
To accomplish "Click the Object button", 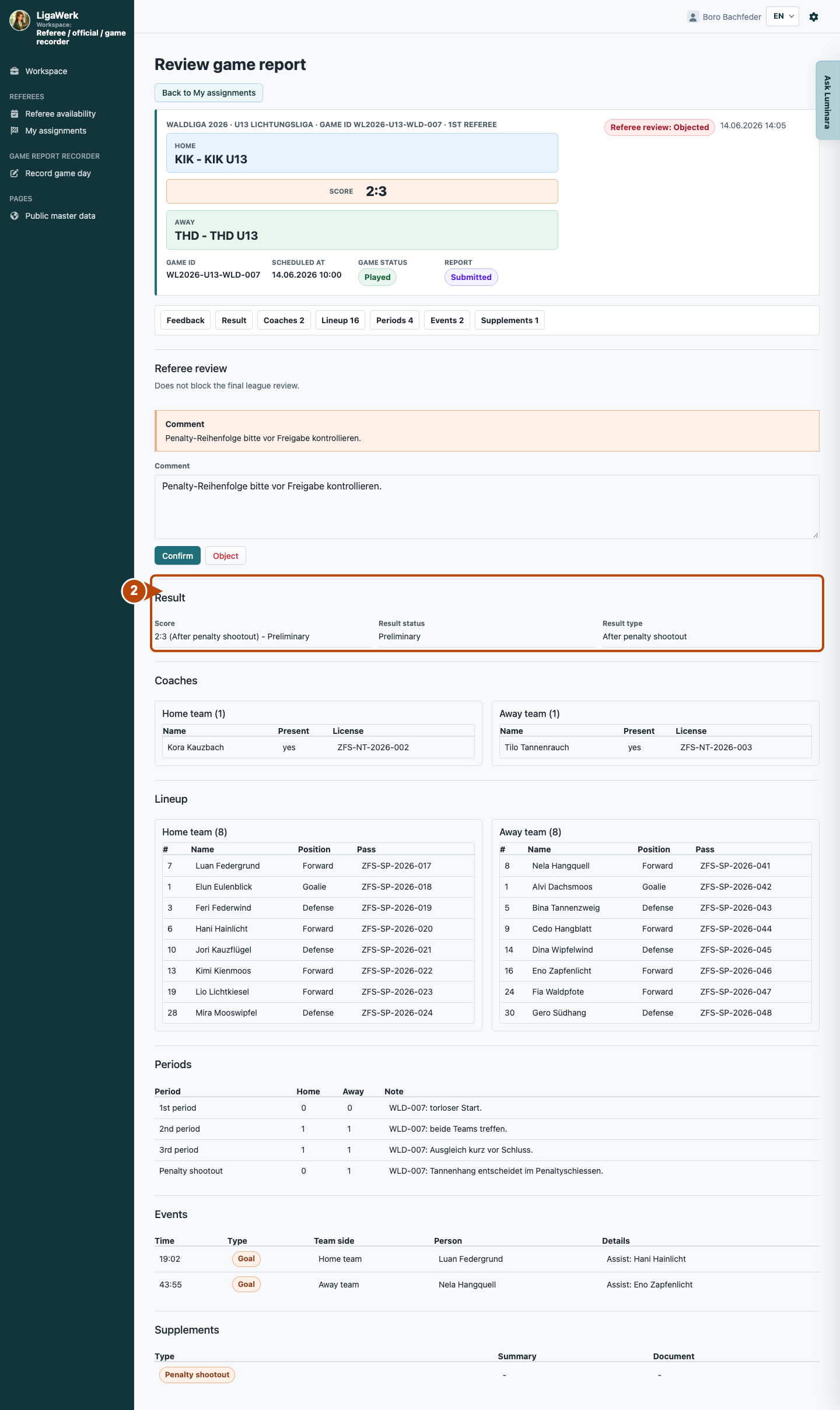I will (226, 556).
